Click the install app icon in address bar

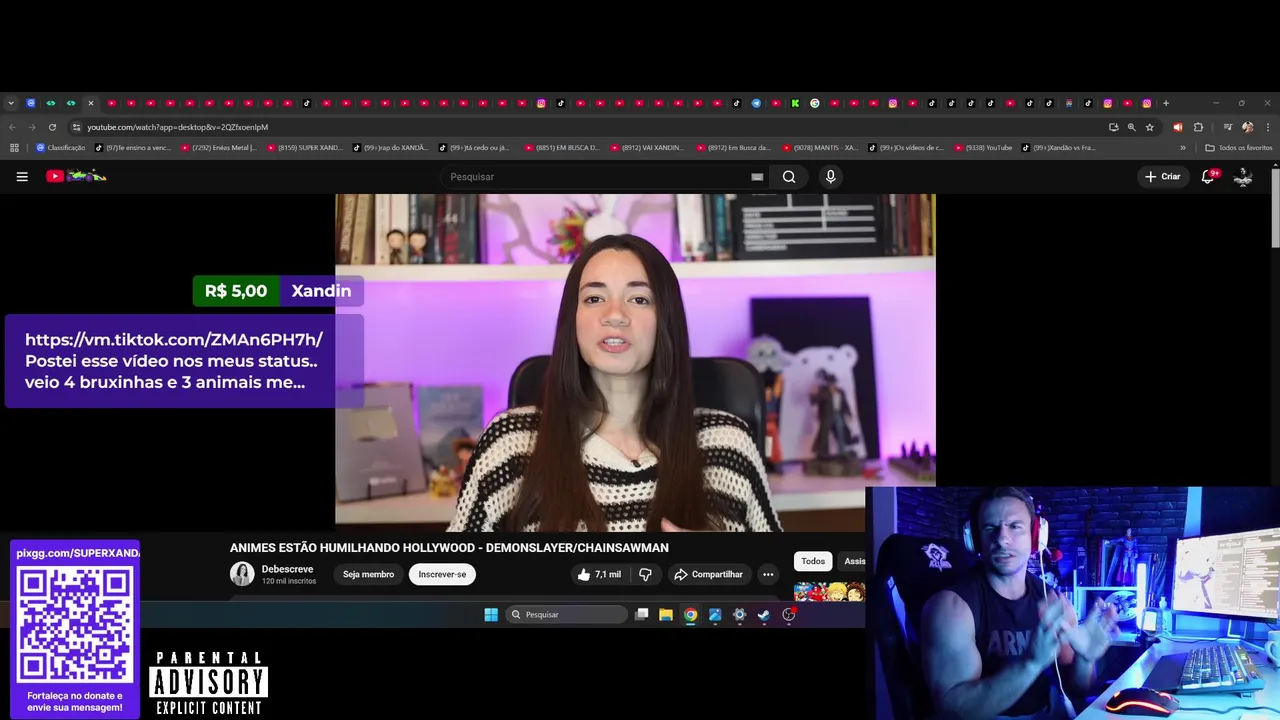[x=1113, y=127]
